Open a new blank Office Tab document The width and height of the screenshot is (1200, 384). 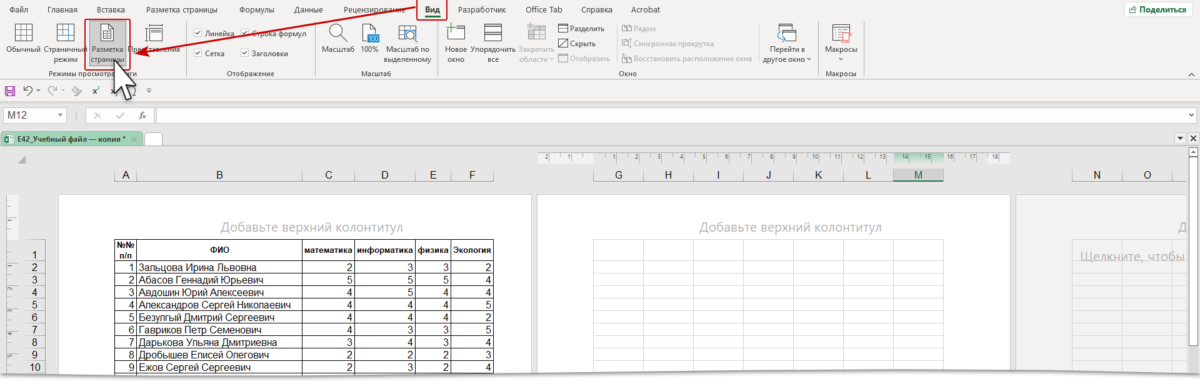153,139
